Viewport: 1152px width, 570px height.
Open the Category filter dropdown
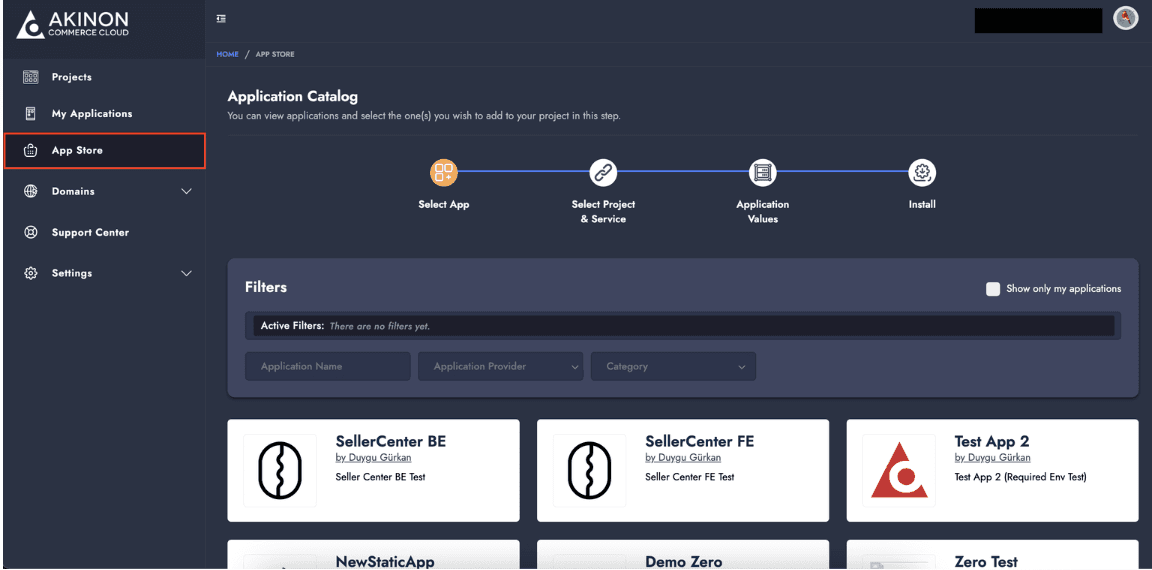[x=673, y=367]
